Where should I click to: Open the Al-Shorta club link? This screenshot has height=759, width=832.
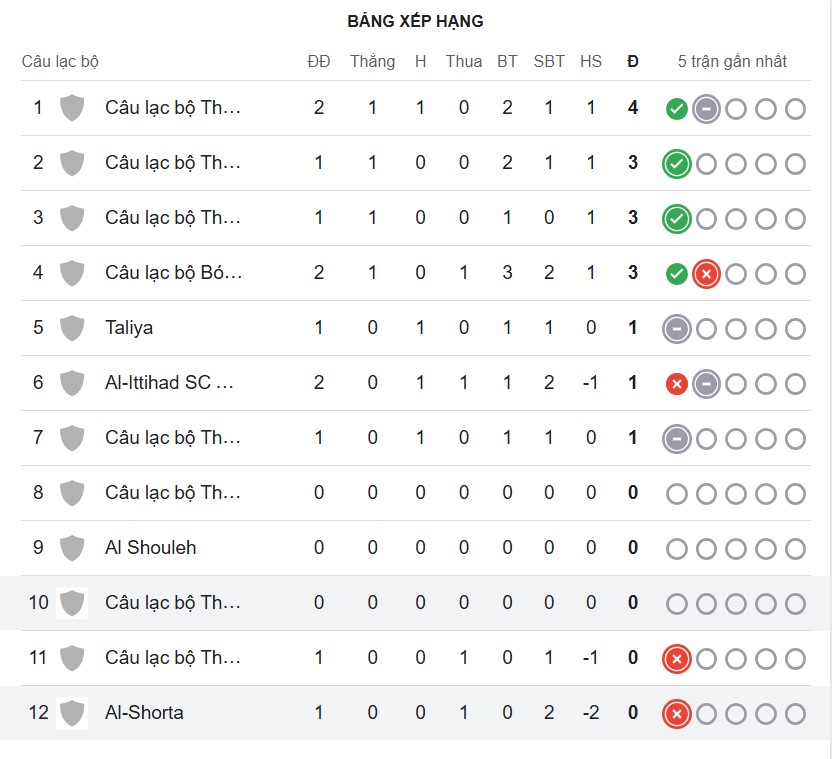click(144, 713)
